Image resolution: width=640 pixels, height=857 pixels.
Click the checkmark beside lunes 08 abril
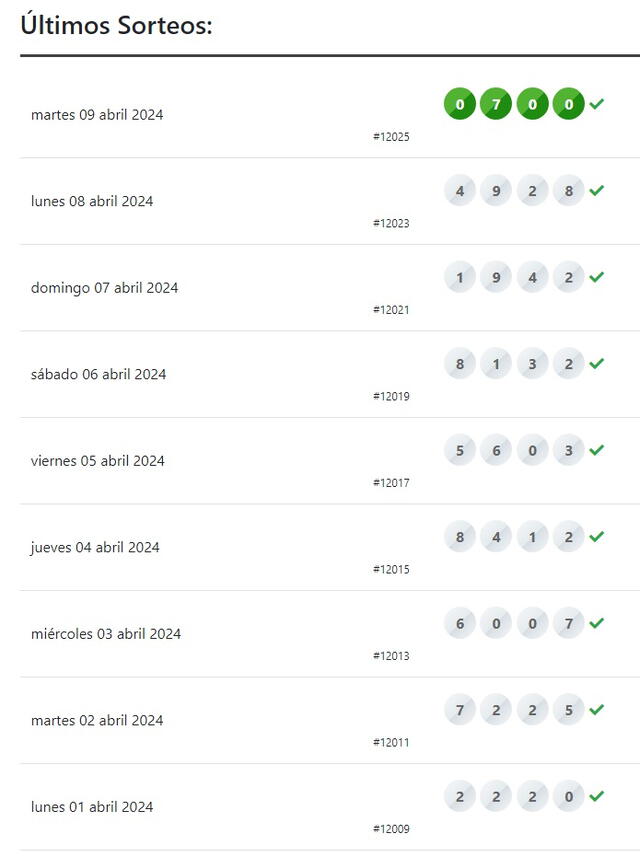click(597, 190)
